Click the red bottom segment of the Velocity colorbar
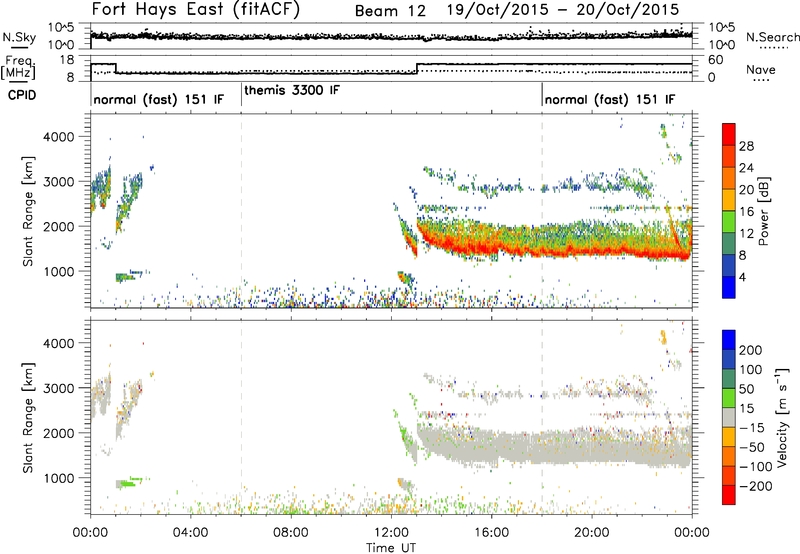 click(729, 495)
